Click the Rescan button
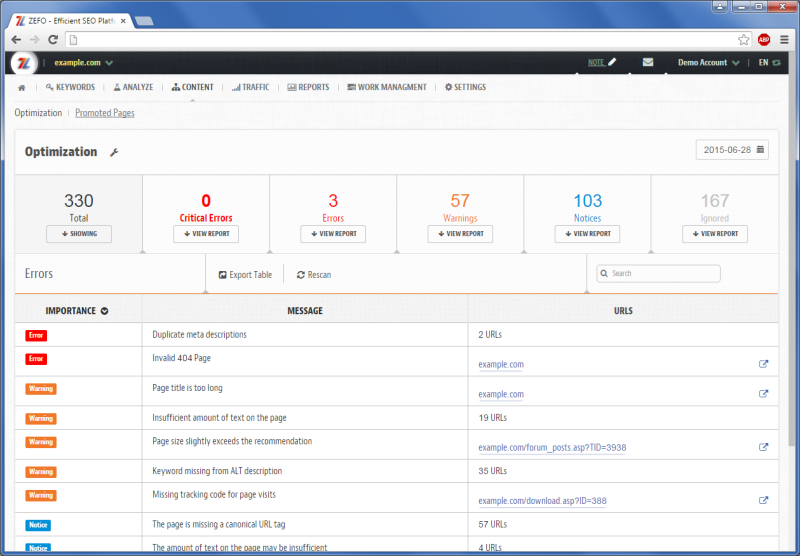This screenshot has height=556, width=800. pos(314,275)
